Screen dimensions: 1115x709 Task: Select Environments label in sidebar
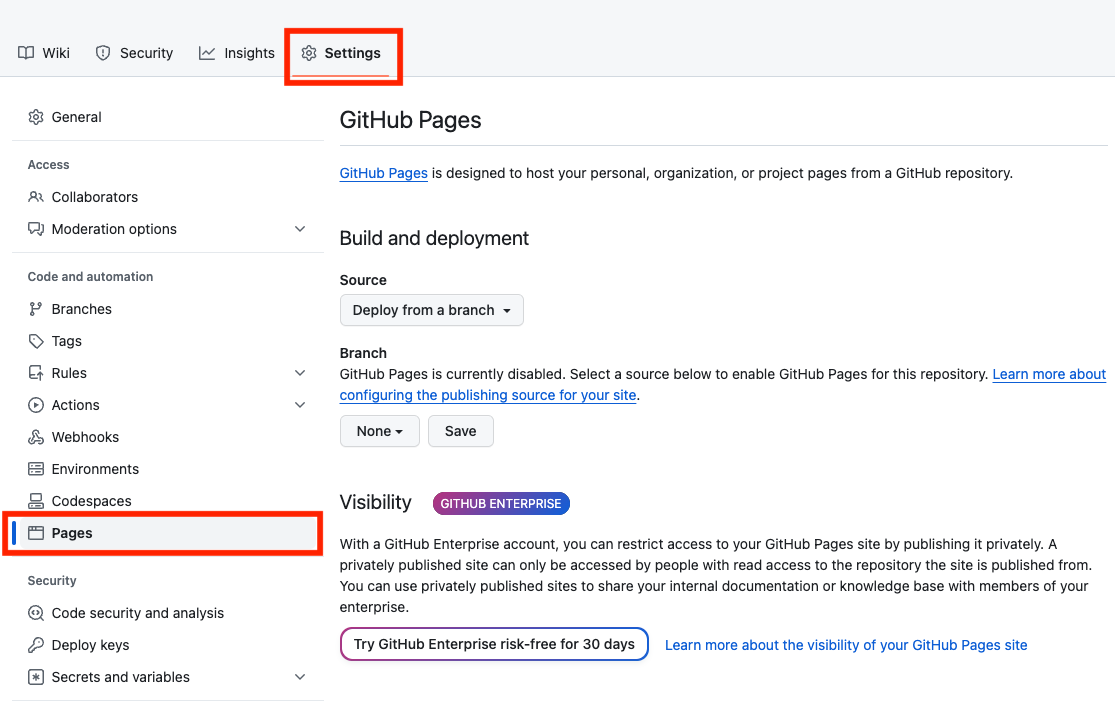click(95, 469)
